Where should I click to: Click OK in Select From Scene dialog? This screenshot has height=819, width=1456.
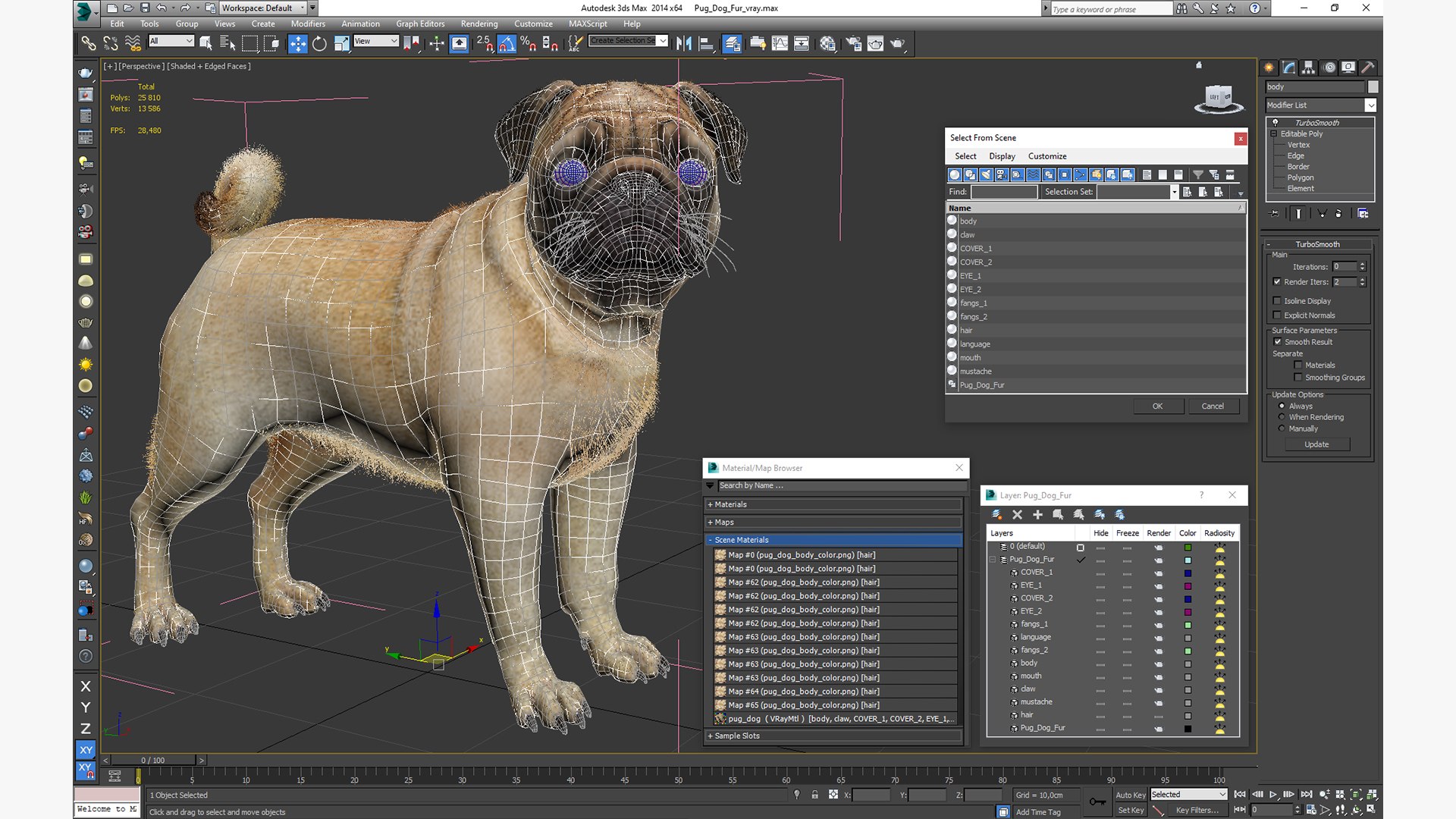(1158, 406)
